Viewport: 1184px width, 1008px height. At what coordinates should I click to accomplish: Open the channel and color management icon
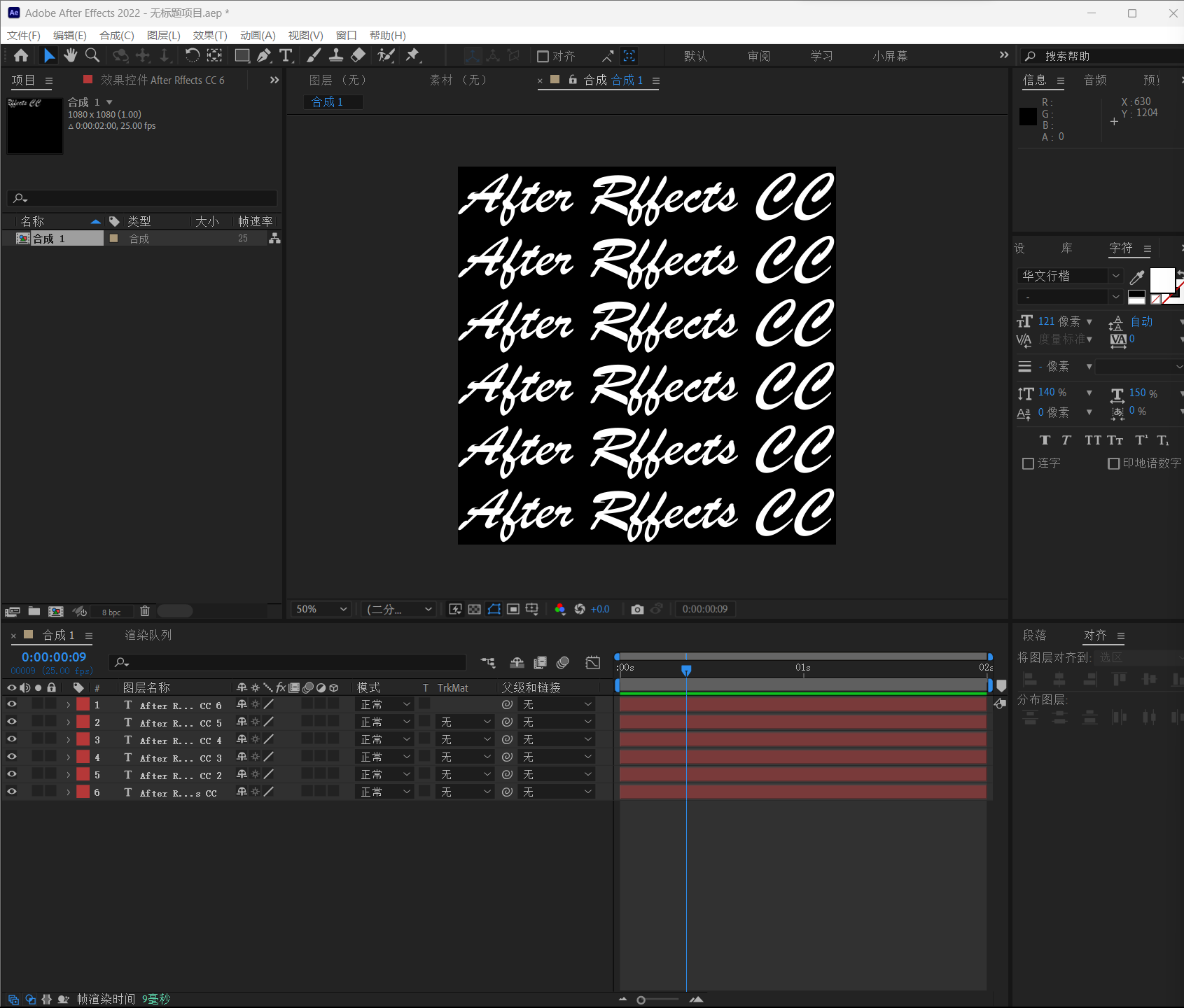point(559,609)
